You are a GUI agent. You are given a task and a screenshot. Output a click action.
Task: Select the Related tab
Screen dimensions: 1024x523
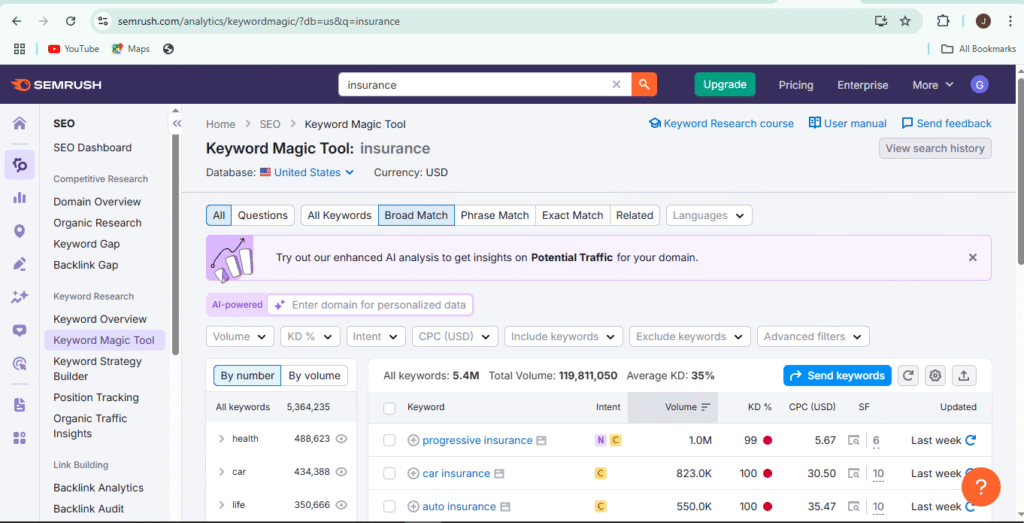[x=634, y=215]
